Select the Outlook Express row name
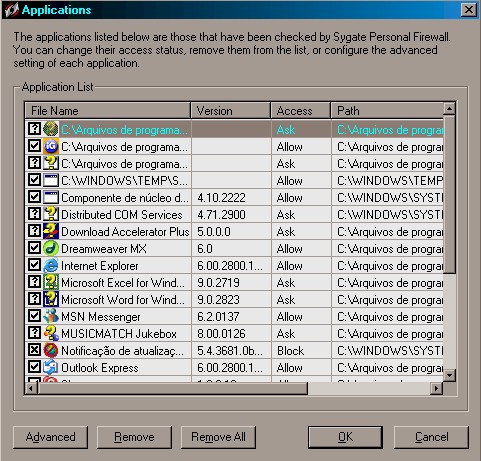Screen dimensions: 481x461 pos(100,368)
